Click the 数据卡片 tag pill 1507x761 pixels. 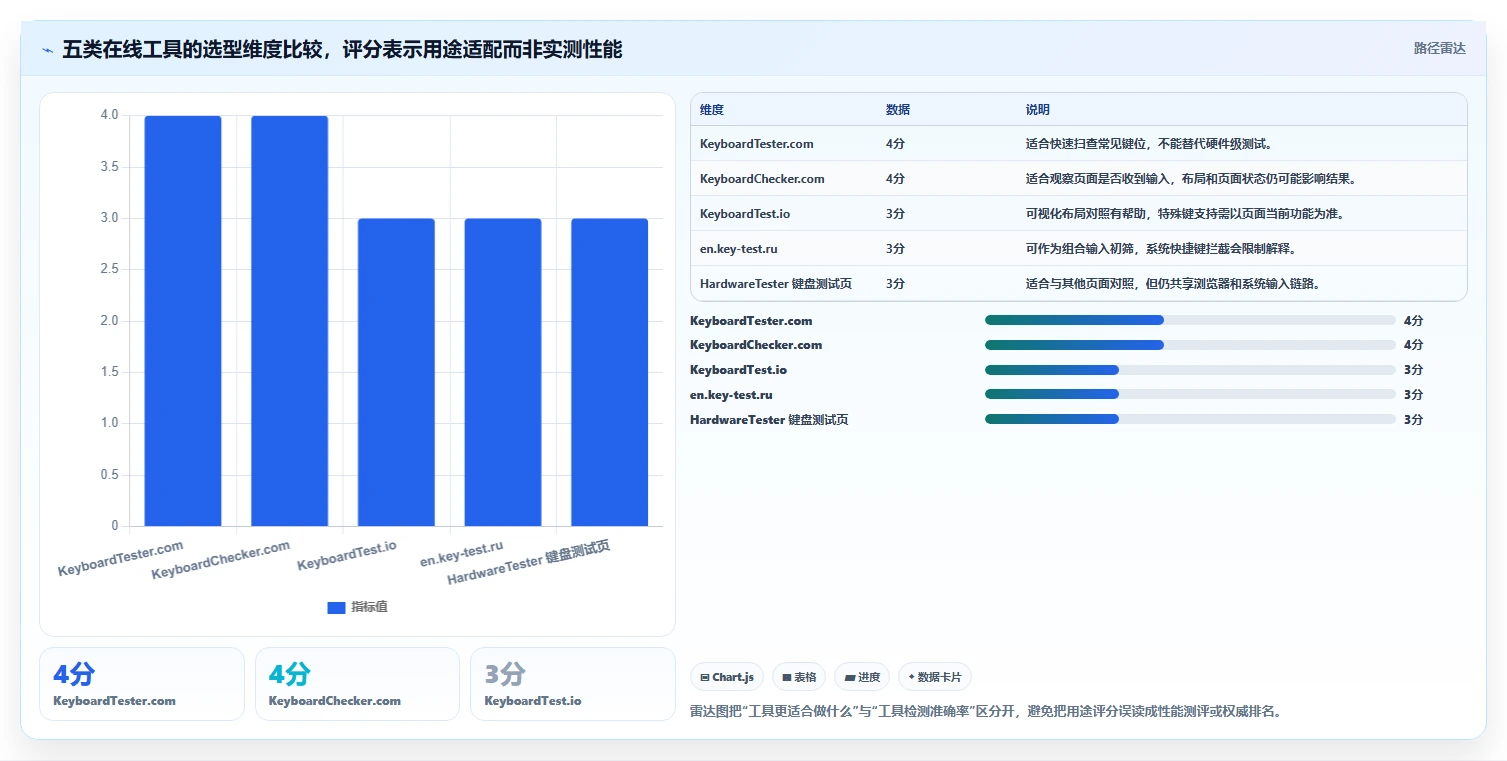935,677
